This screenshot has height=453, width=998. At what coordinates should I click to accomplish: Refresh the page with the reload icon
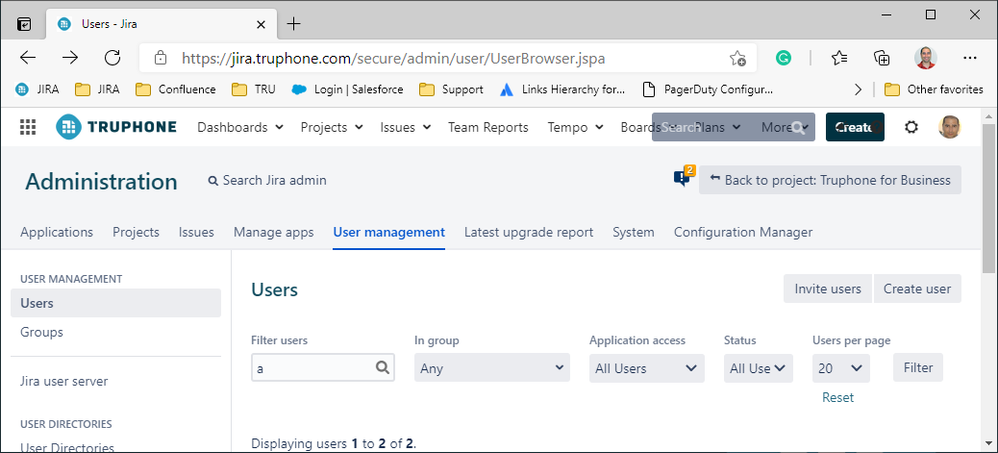(113, 58)
